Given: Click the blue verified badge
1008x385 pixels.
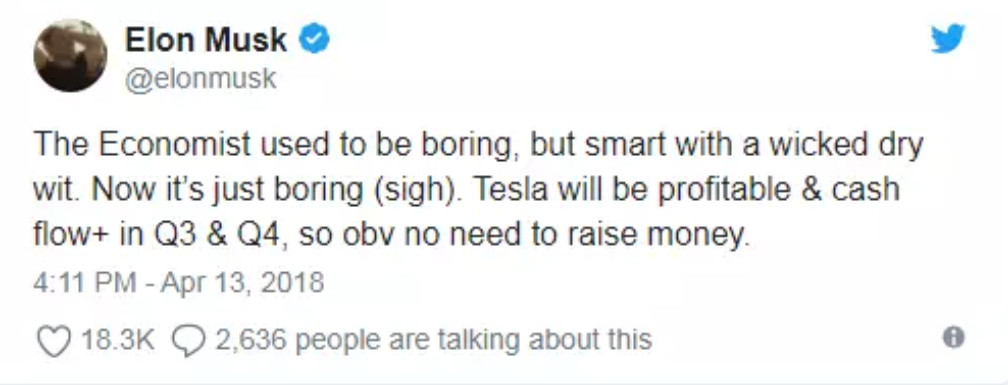Looking at the screenshot, I should 314,40.
